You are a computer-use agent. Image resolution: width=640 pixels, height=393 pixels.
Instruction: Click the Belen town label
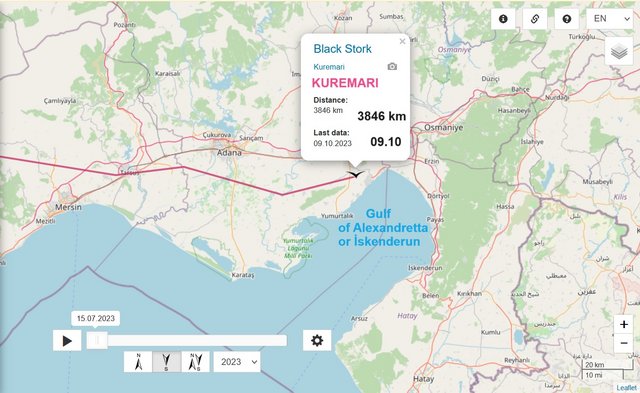[x=431, y=296]
